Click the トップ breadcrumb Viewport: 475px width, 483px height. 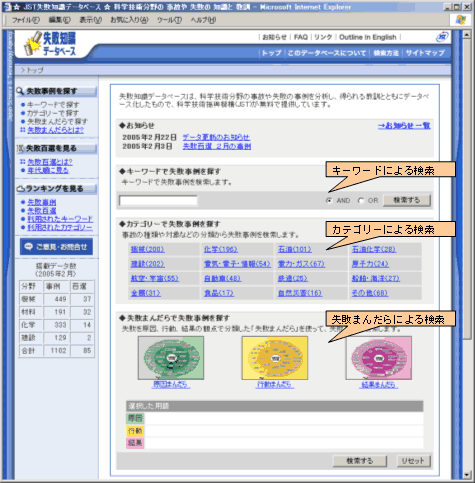[35, 70]
